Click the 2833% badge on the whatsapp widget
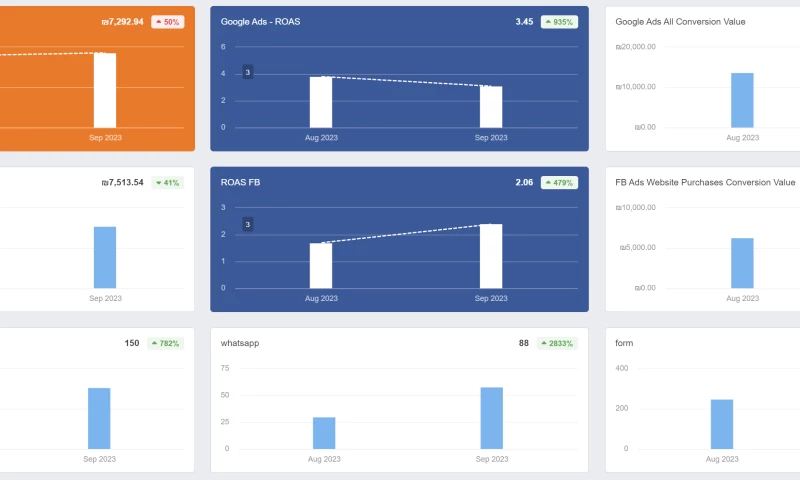This screenshot has width=800, height=480. pyautogui.click(x=557, y=343)
